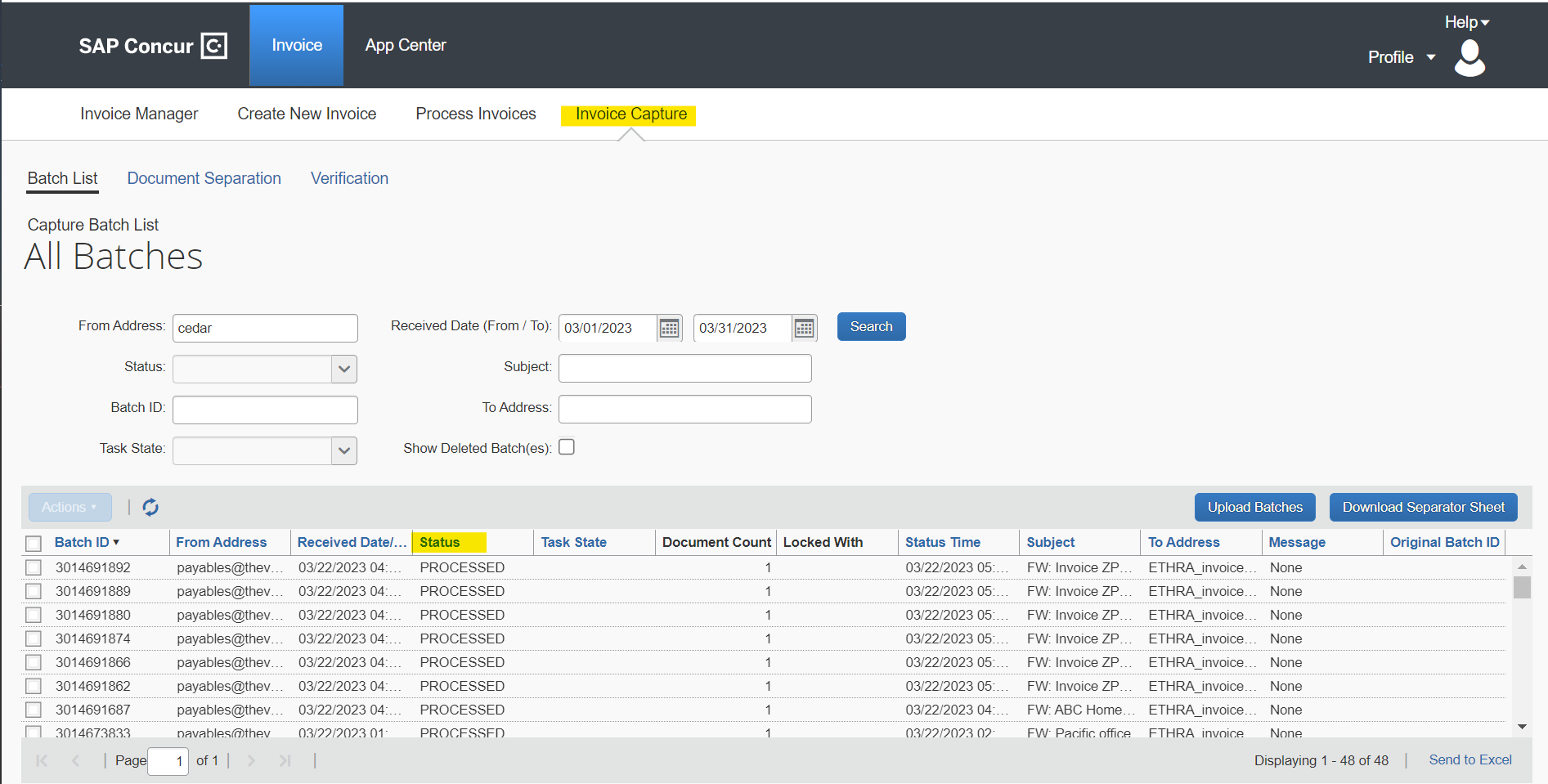Click batch ID 3014691892 cell

tap(93, 568)
